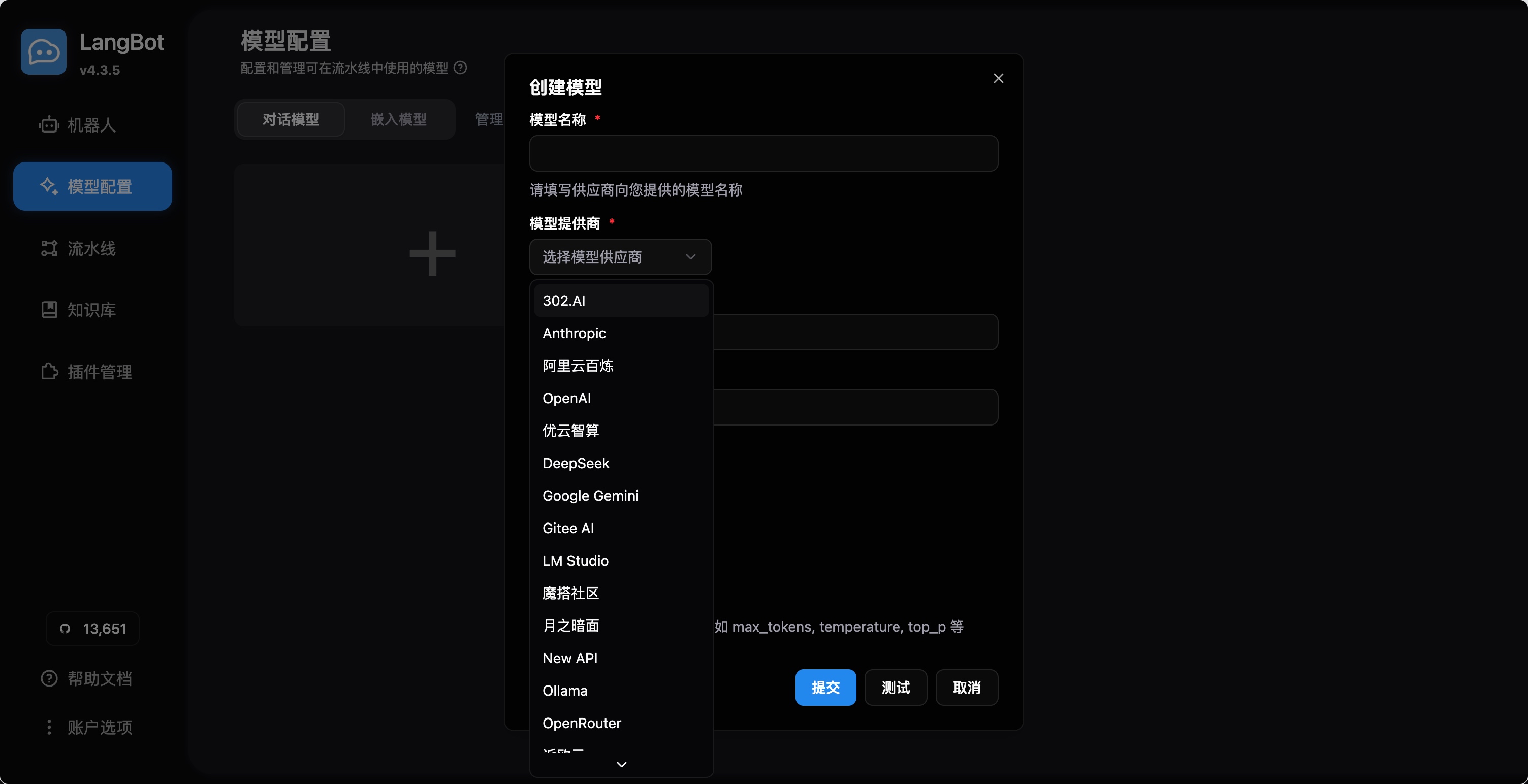Screen dimensions: 1528x784
Task: Switch to the 嵌入模型 tab
Action: tap(399, 119)
